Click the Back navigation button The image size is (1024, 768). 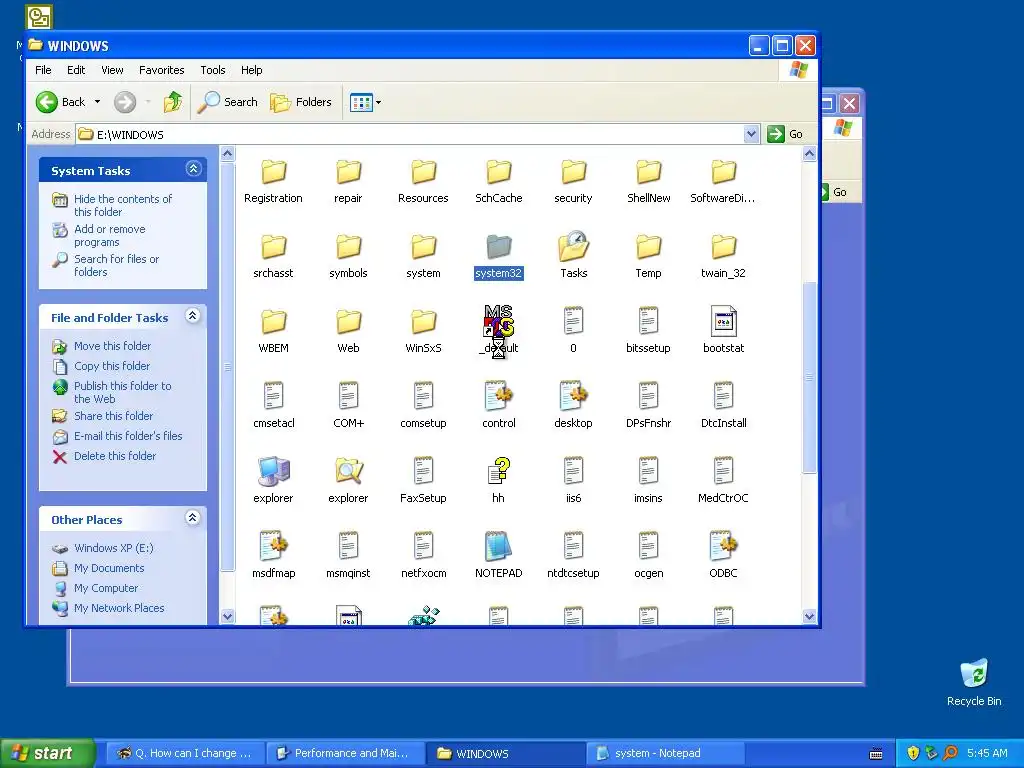tap(61, 102)
